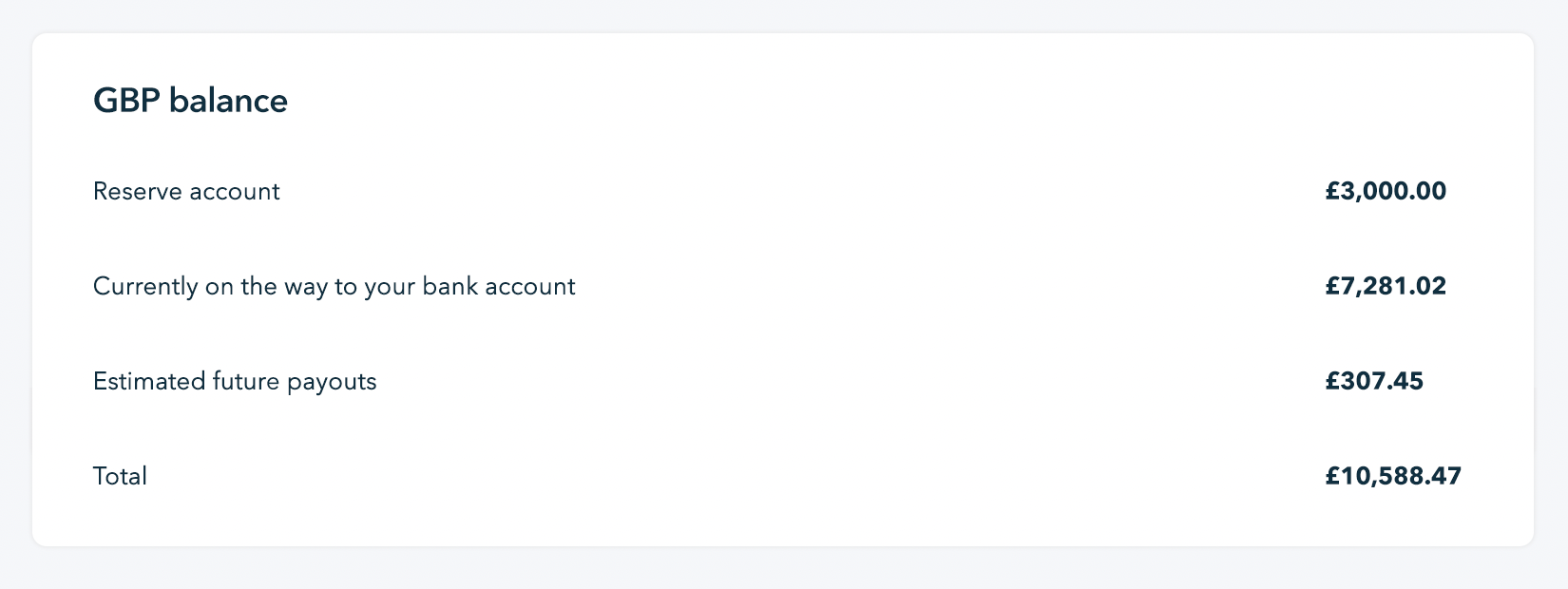Image resolution: width=1568 pixels, height=589 pixels.
Task: Click the pound sign of the reserve amount
Action: (1332, 192)
